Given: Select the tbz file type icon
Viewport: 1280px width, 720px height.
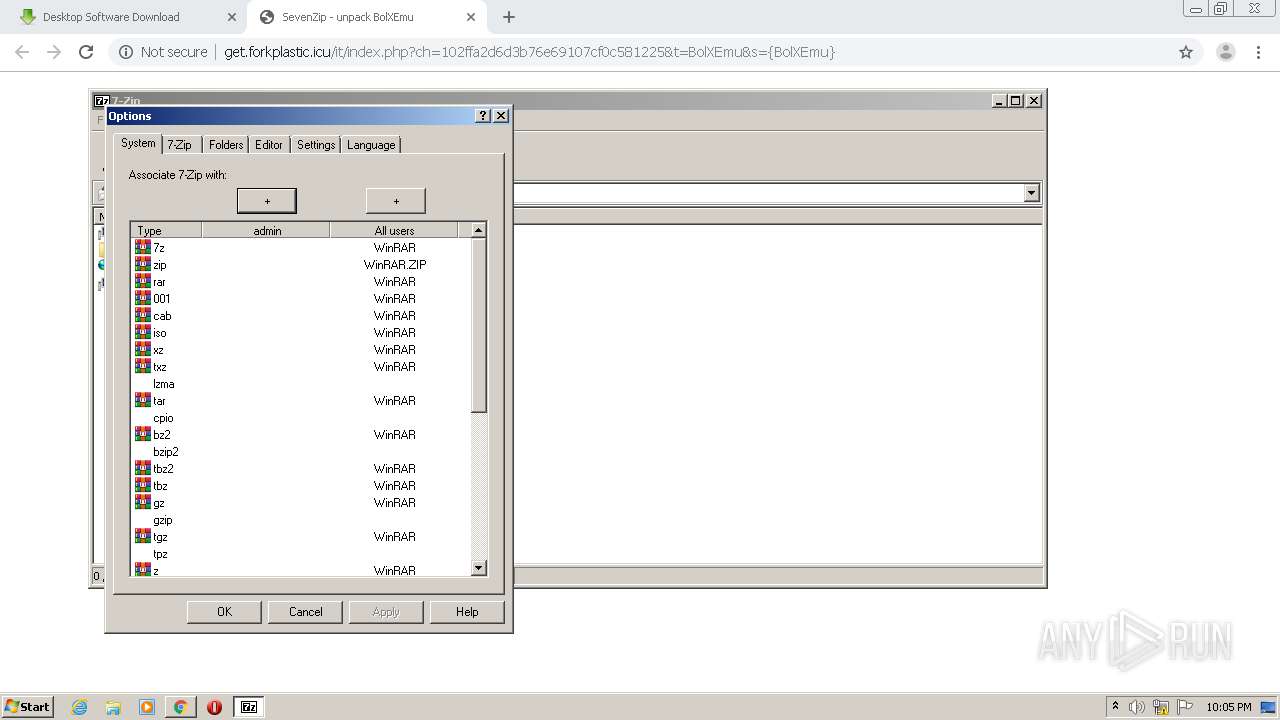Looking at the screenshot, I should 143,485.
